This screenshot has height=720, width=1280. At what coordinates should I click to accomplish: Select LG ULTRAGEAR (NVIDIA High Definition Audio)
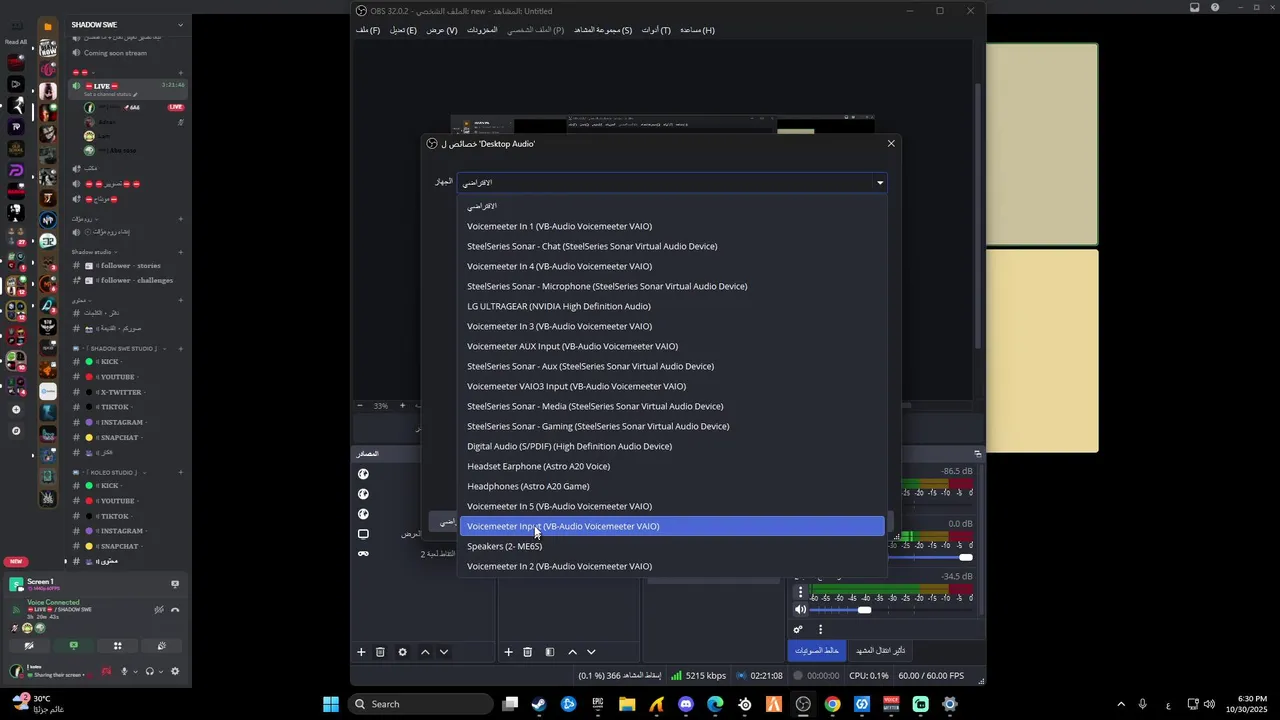click(672, 306)
